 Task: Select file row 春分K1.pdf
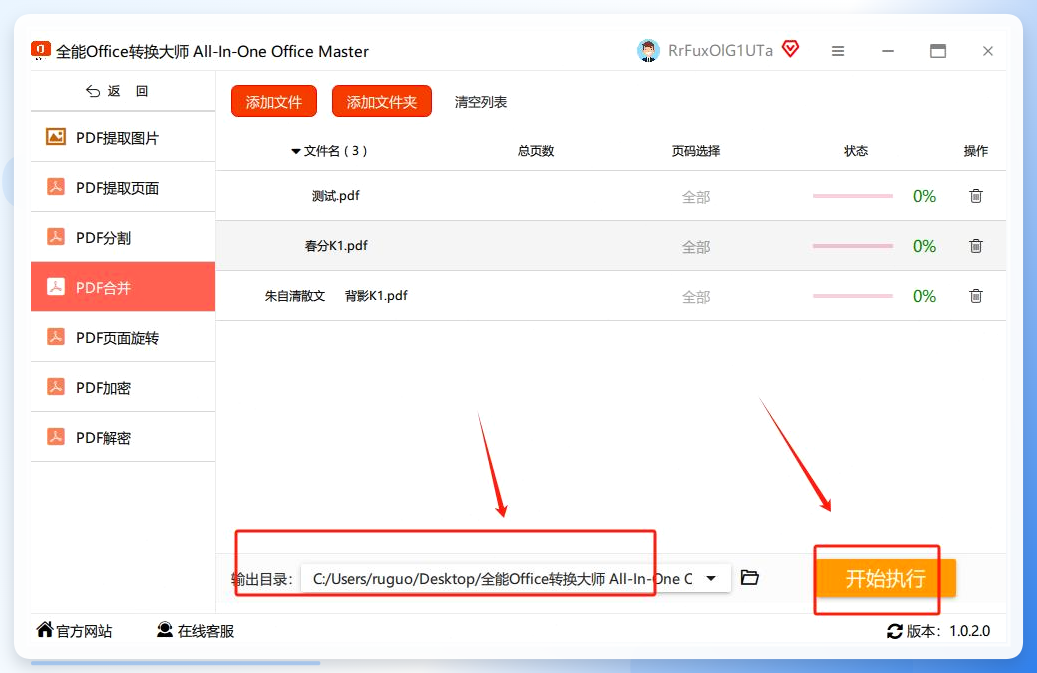(610, 246)
